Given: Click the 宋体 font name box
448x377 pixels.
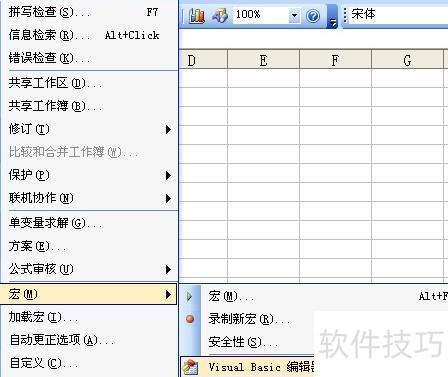Looking at the screenshot, I should pos(399,14).
